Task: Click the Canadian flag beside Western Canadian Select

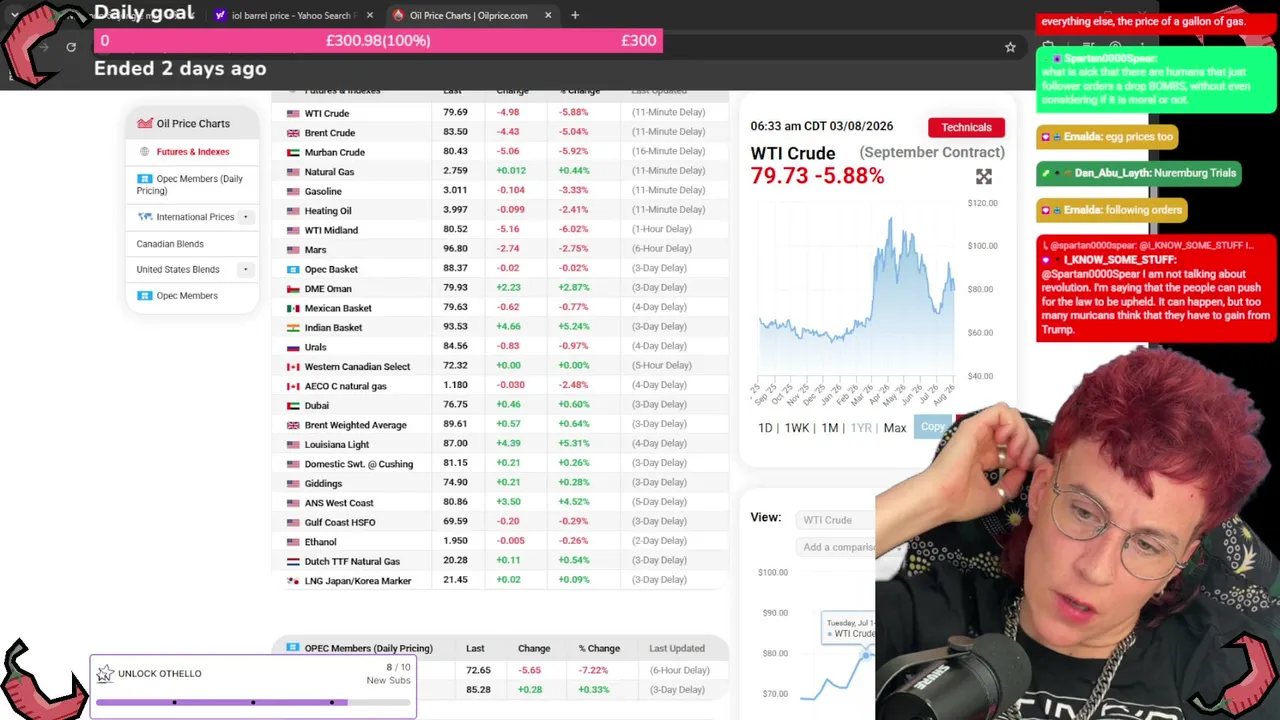Action: click(x=293, y=367)
